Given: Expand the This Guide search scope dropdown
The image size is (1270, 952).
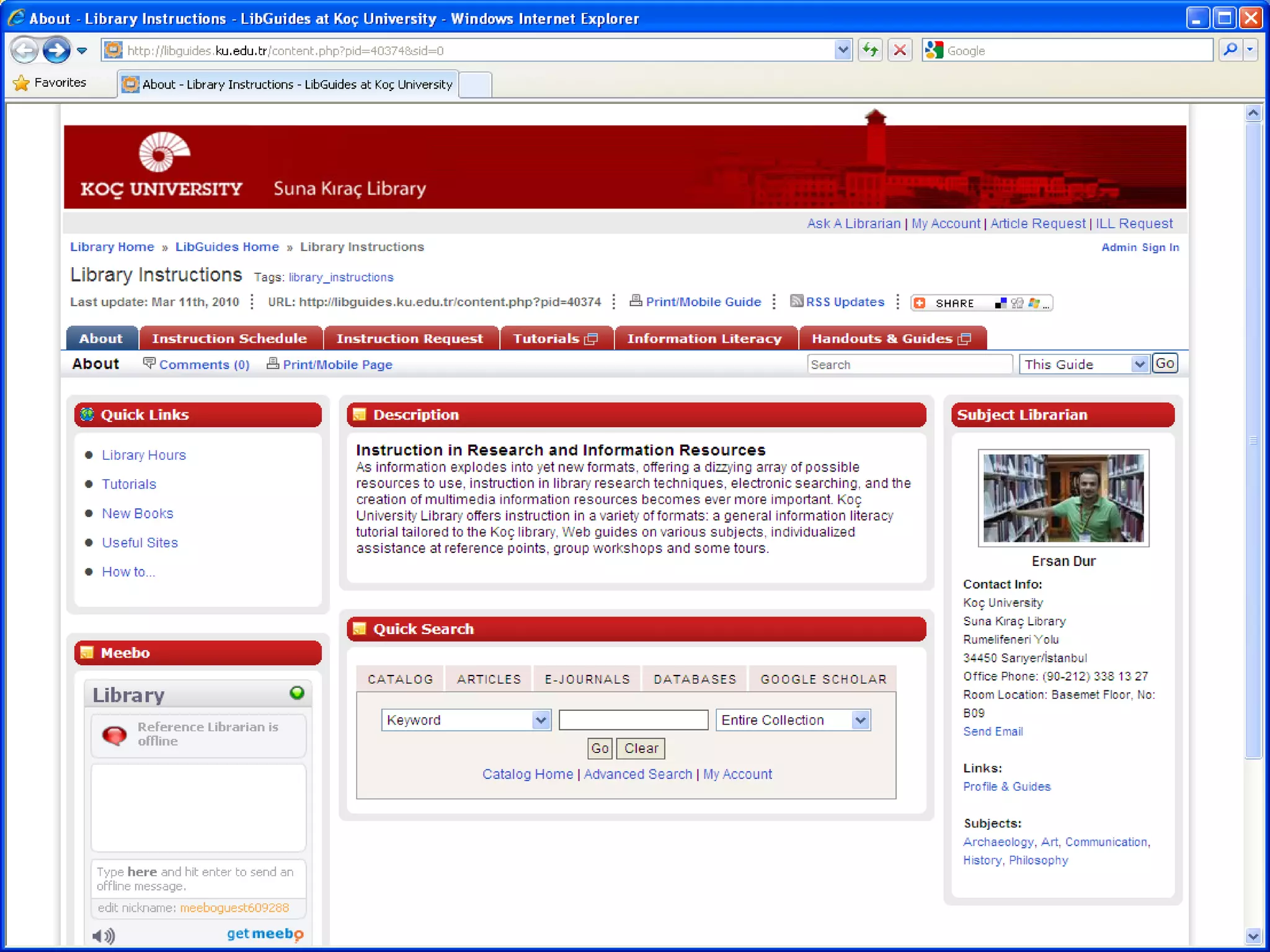Looking at the screenshot, I should [x=1139, y=364].
